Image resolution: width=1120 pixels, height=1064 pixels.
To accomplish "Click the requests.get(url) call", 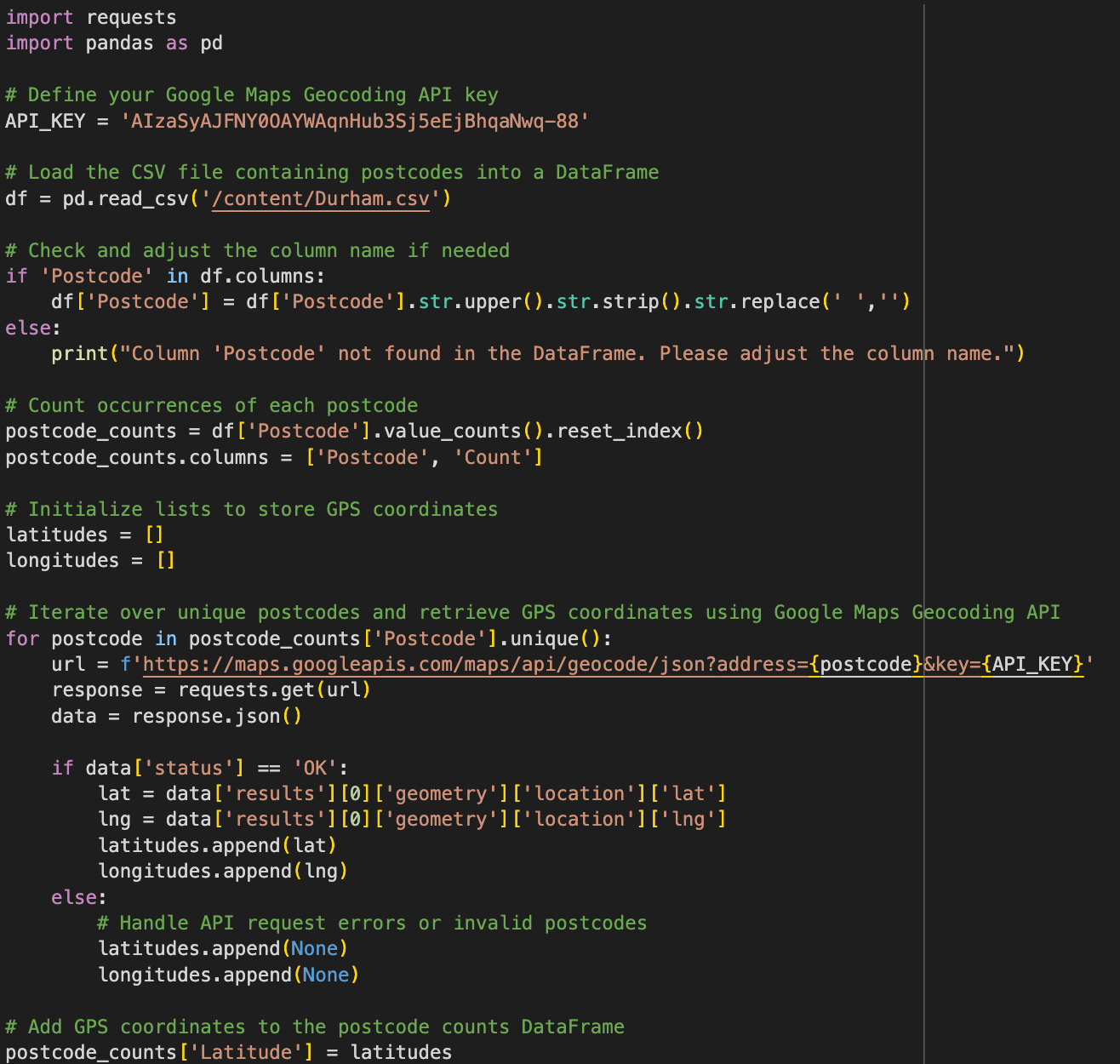I will click(x=274, y=689).
